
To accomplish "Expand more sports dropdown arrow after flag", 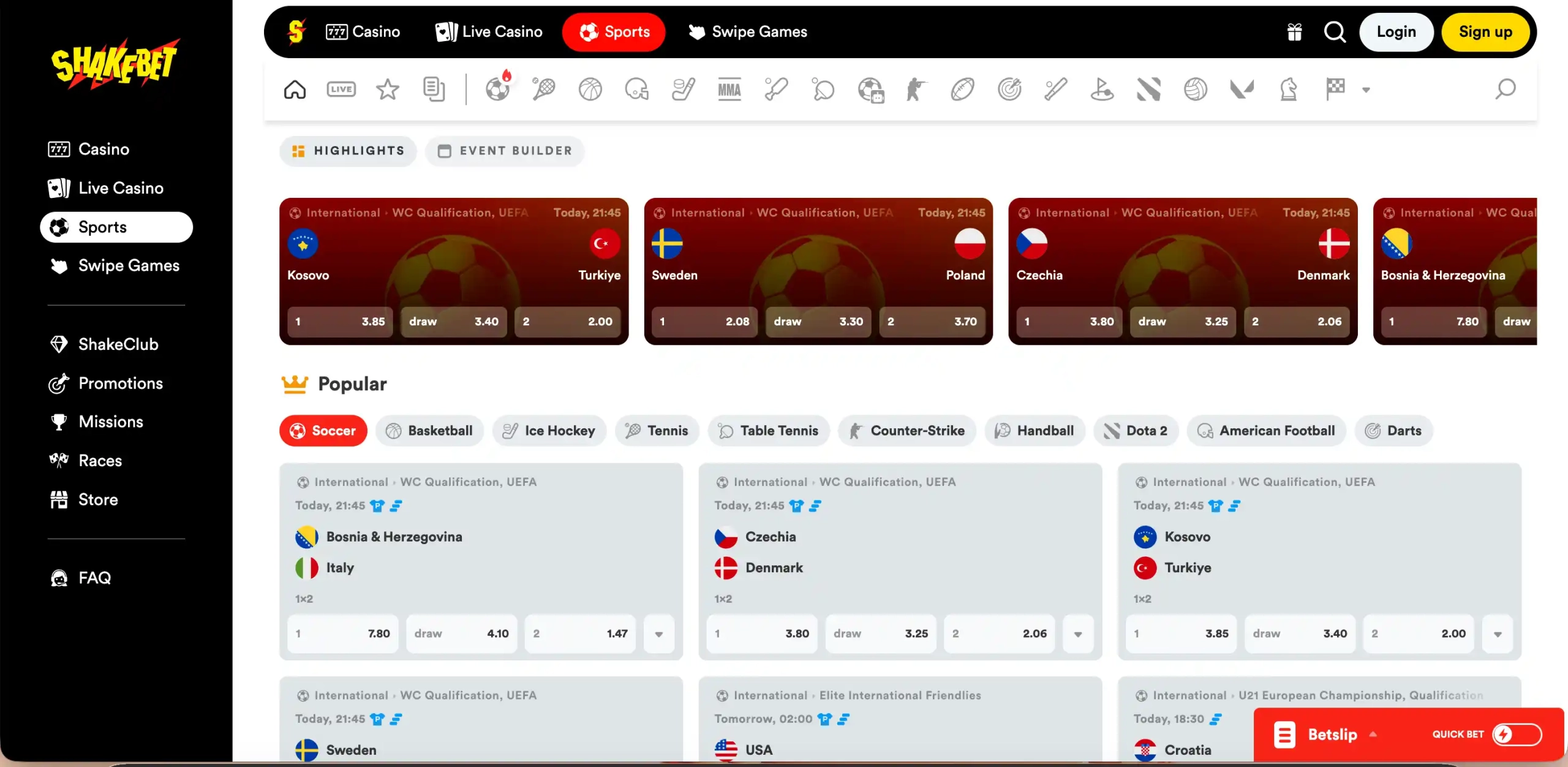I will (x=1366, y=90).
